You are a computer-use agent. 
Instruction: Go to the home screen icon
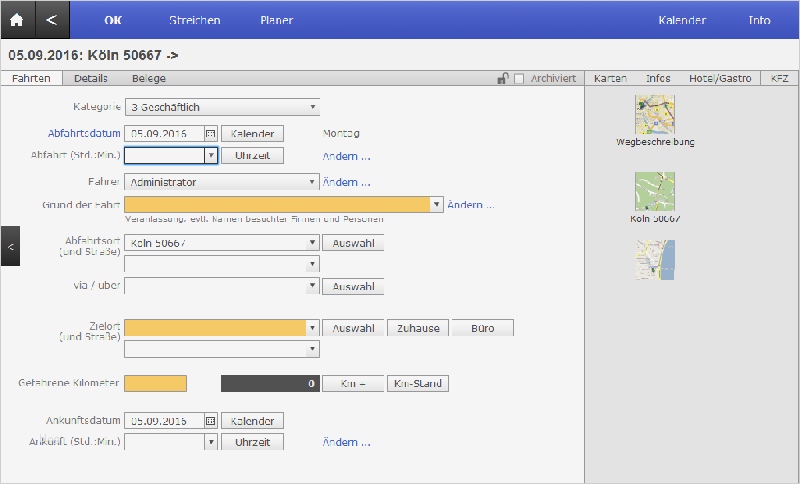click(x=17, y=20)
